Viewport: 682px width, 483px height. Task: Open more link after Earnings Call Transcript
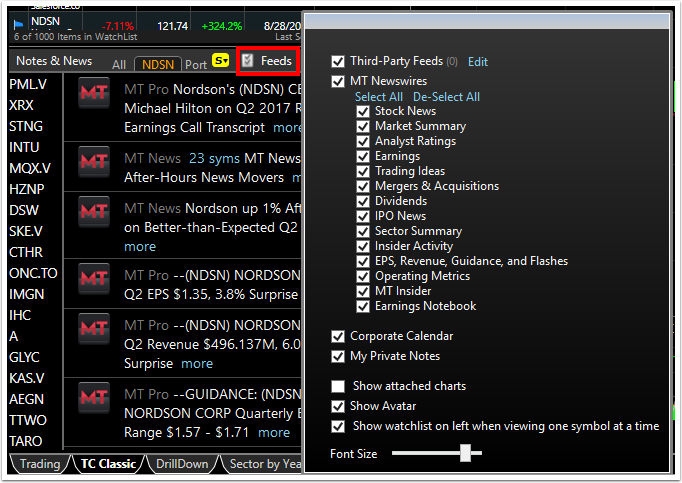287,127
